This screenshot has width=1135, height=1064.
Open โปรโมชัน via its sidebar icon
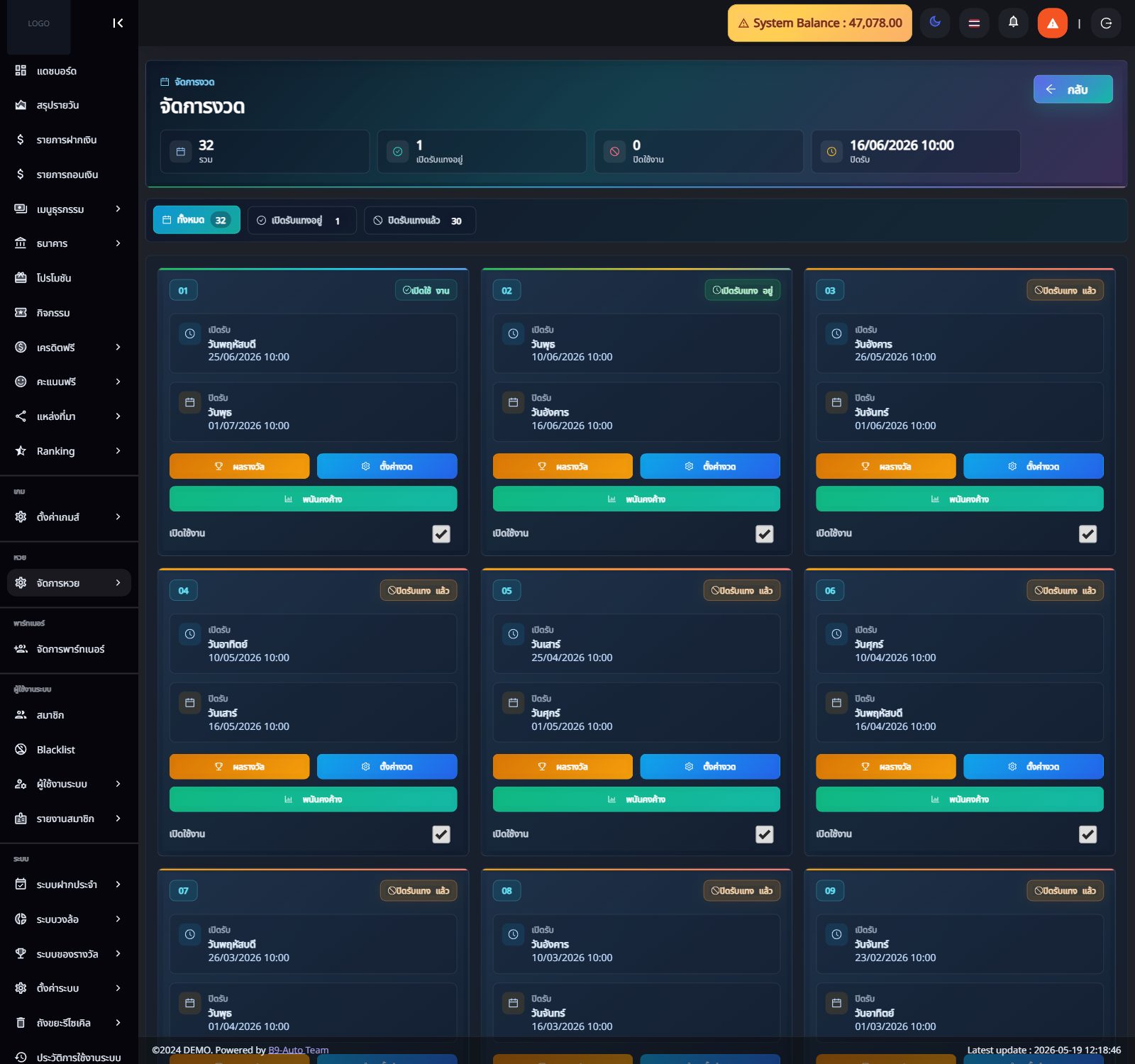[21, 278]
